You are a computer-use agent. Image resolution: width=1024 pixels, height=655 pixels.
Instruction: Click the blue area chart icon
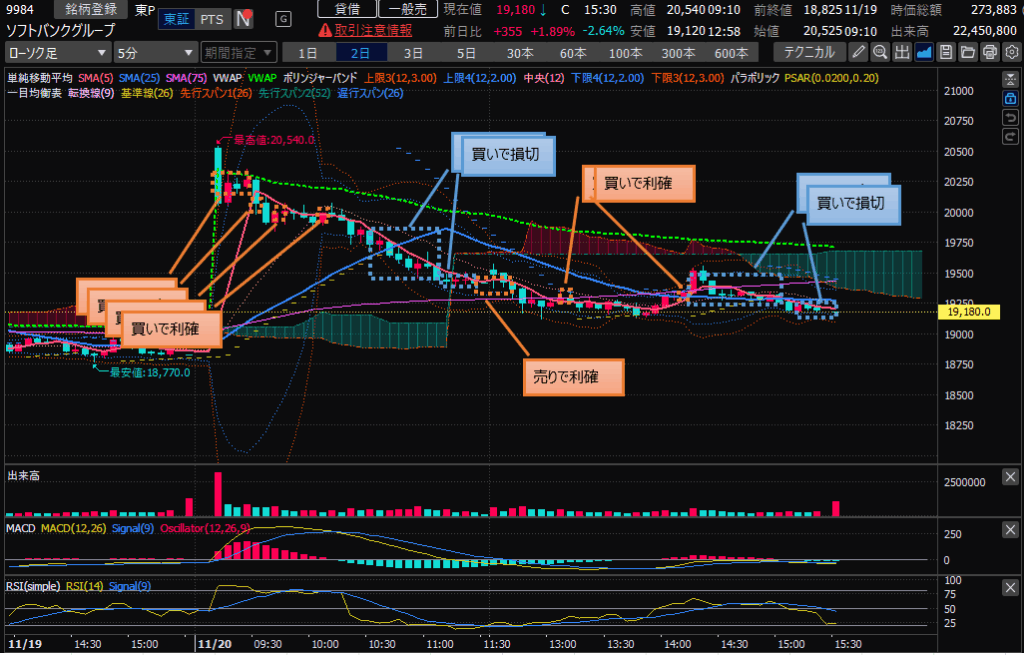tap(923, 51)
